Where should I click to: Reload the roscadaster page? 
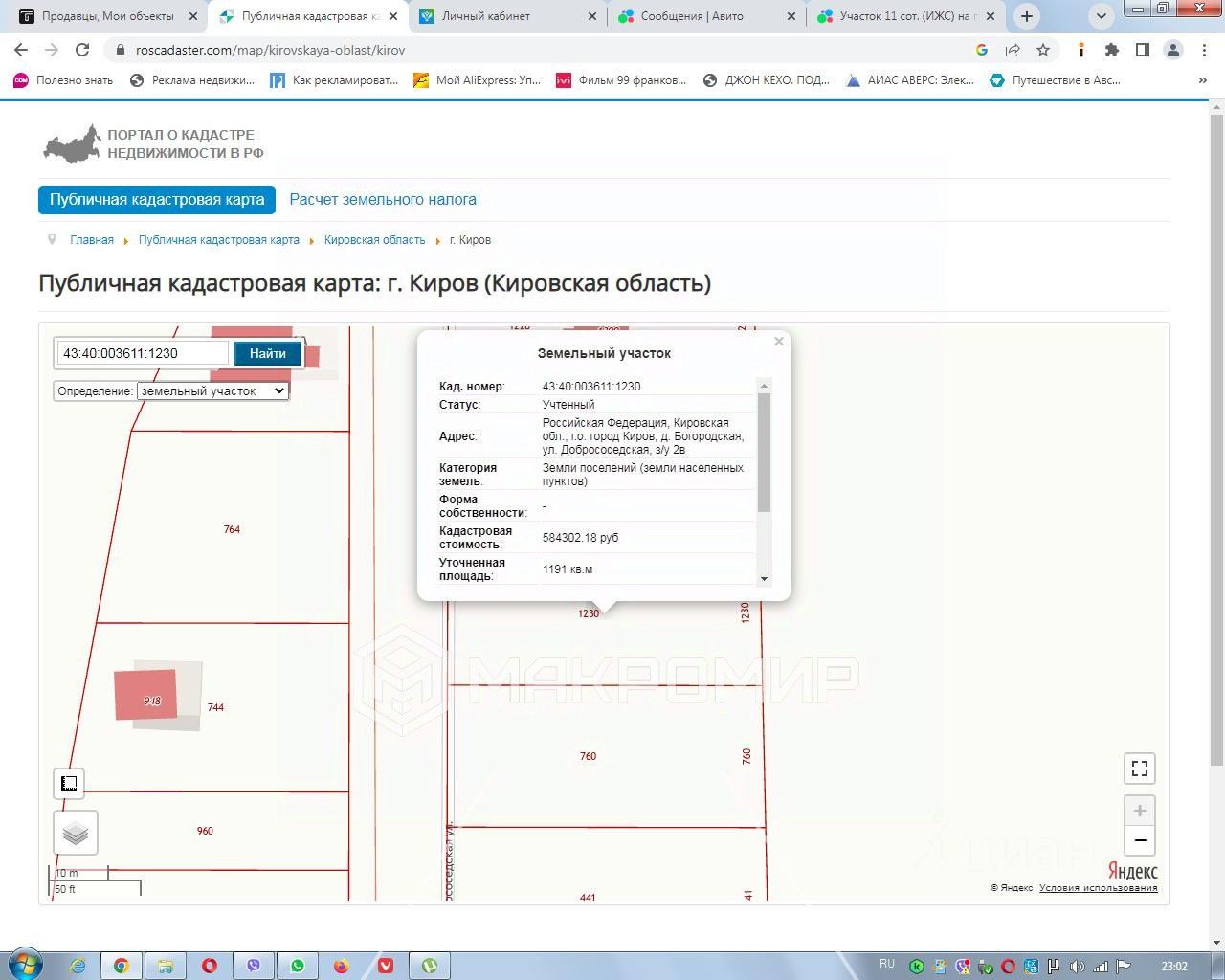pyautogui.click(x=82, y=50)
